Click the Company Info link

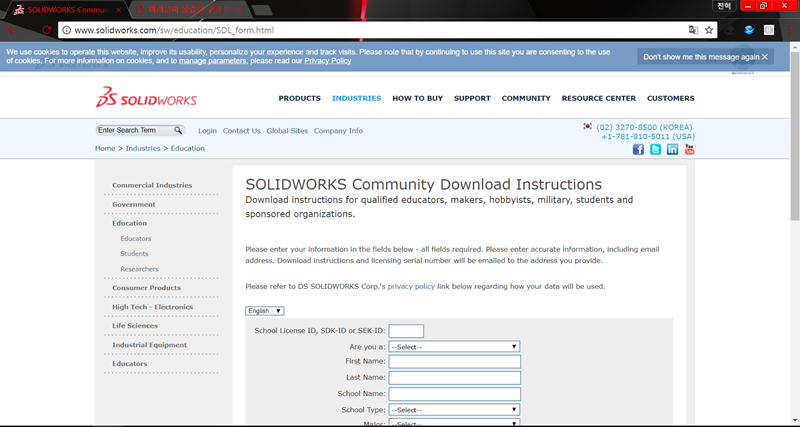338,131
